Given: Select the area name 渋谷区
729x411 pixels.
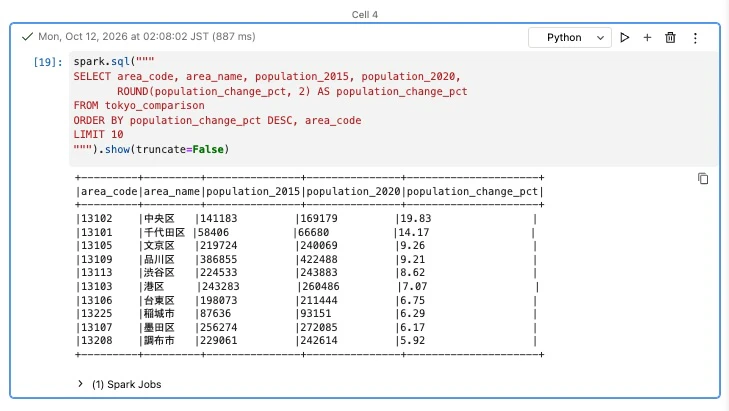Looking at the screenshot, I should [159, 272].
